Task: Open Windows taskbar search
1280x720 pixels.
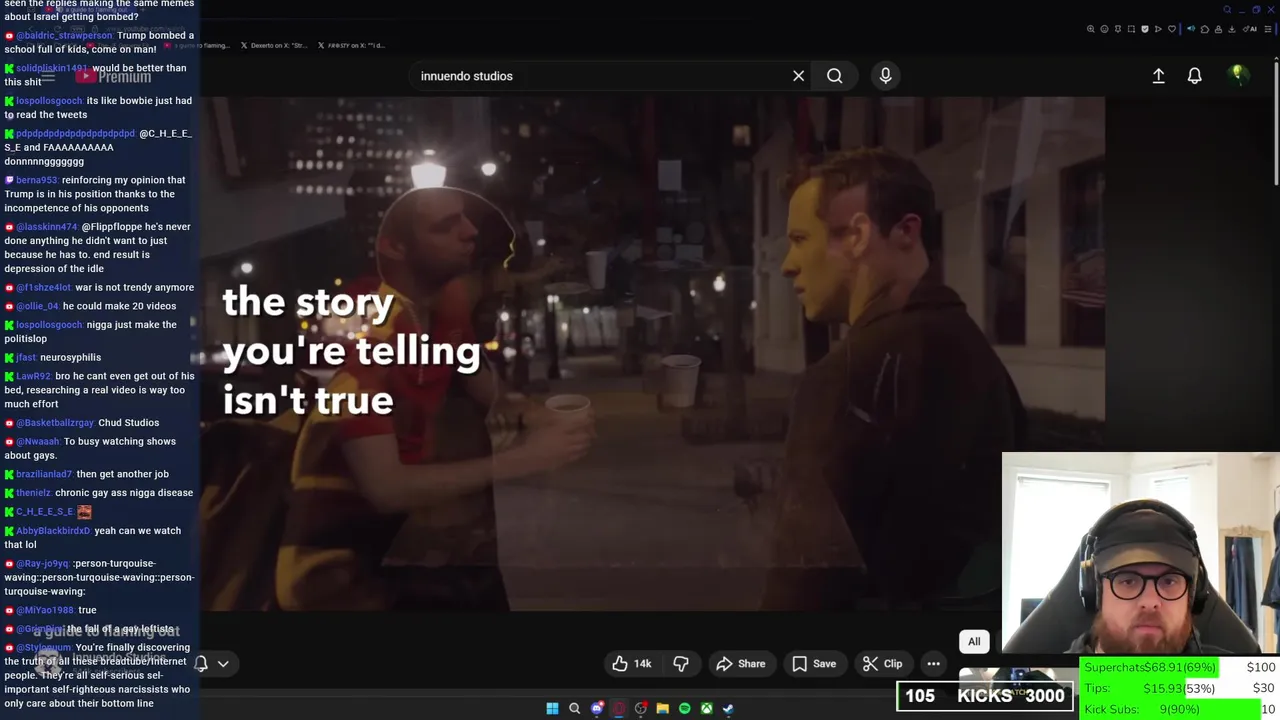Action: [574, 708]
